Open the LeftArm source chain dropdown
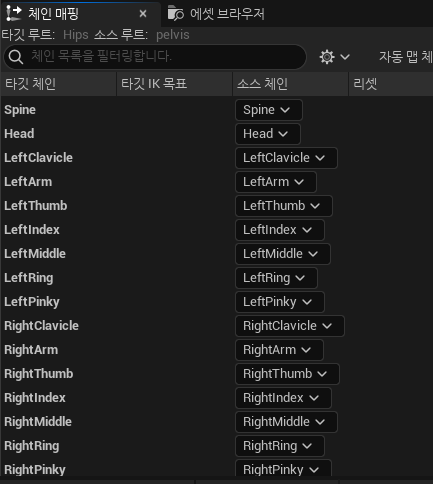The image size is (433, 484). [x=276, y=182]
